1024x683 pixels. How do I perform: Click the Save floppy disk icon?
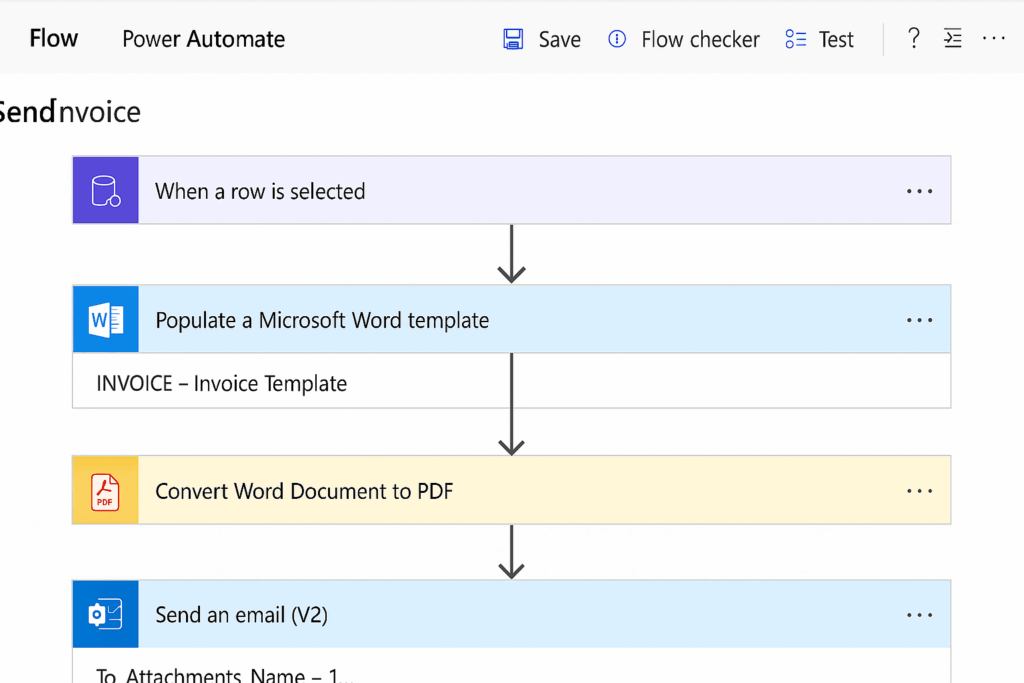pos(513,39)
